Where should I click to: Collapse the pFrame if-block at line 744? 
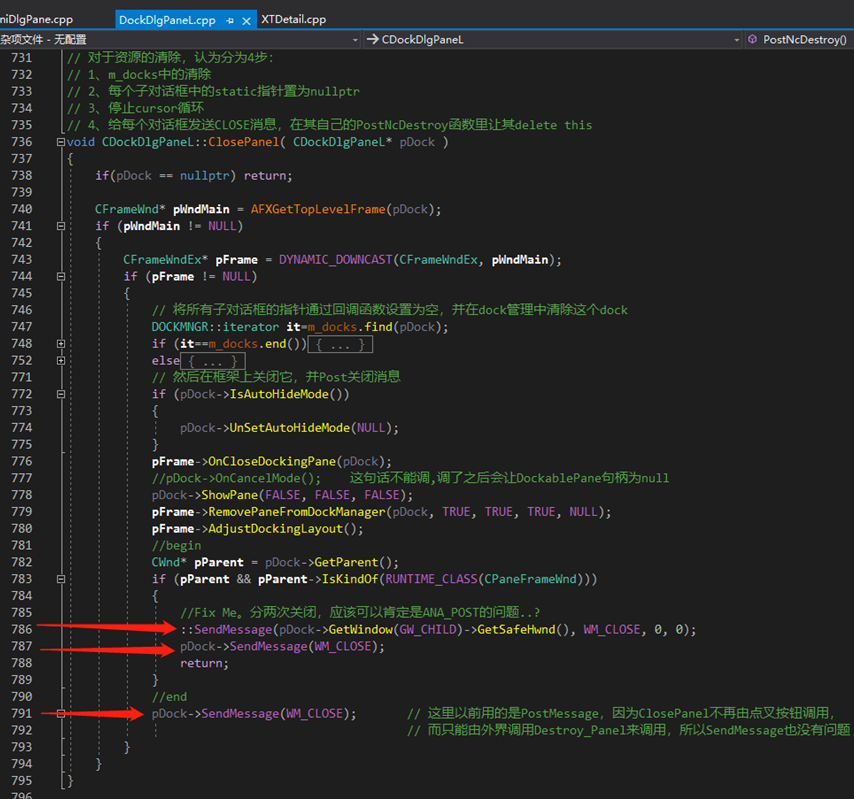point(61,277)
